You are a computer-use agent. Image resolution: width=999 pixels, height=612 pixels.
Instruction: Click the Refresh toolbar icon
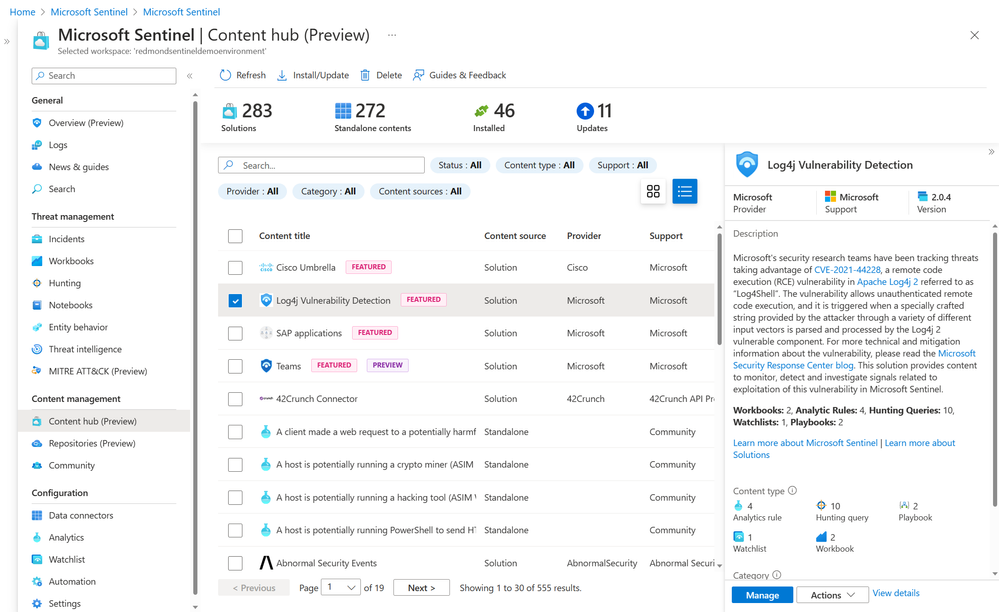click(x=226, y=75)
